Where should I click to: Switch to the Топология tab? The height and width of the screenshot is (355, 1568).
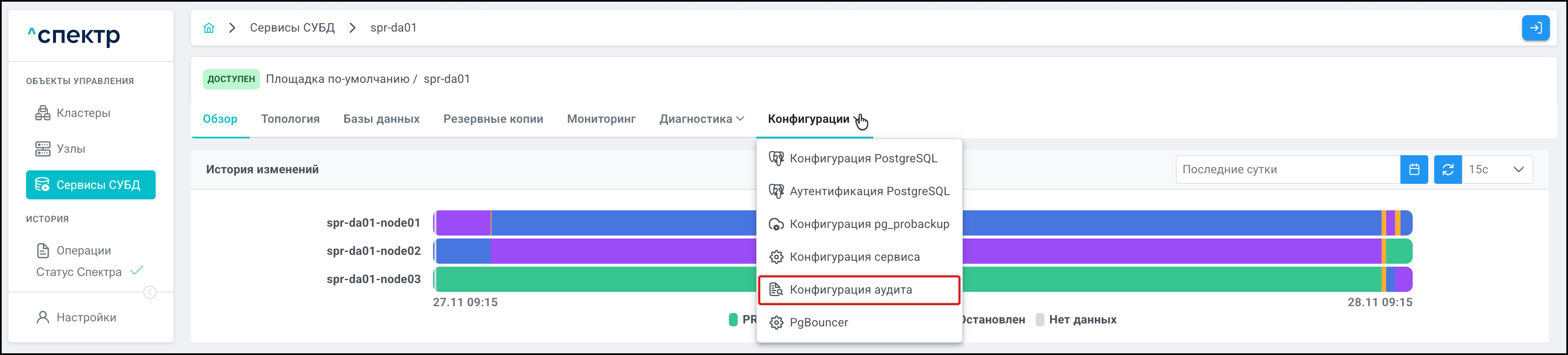pos(290,119)
